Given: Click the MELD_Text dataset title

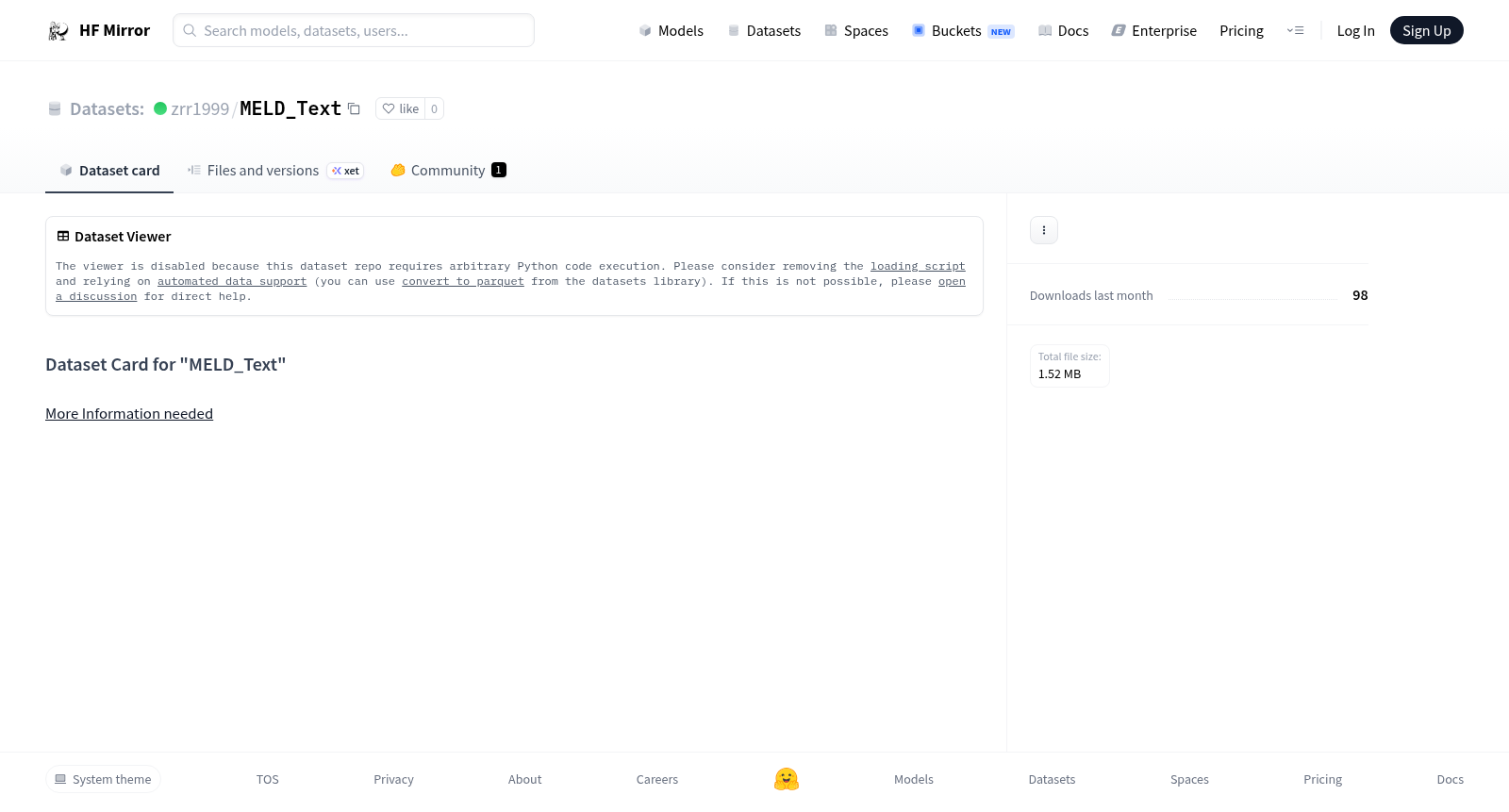Looking at the screenshot, I should (290, 108).
